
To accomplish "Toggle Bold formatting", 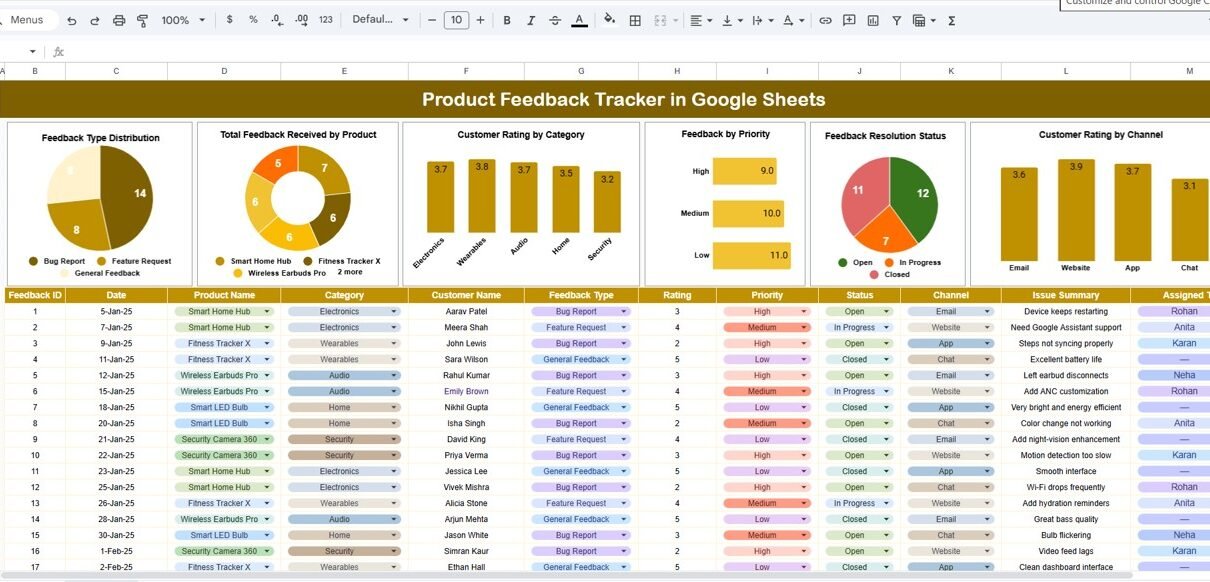I will click(x=507, y=20).
